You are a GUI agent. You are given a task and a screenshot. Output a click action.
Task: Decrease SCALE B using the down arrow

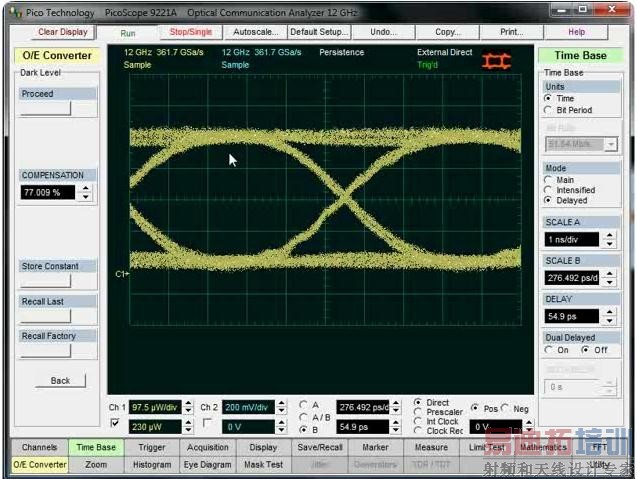[607, 283]
